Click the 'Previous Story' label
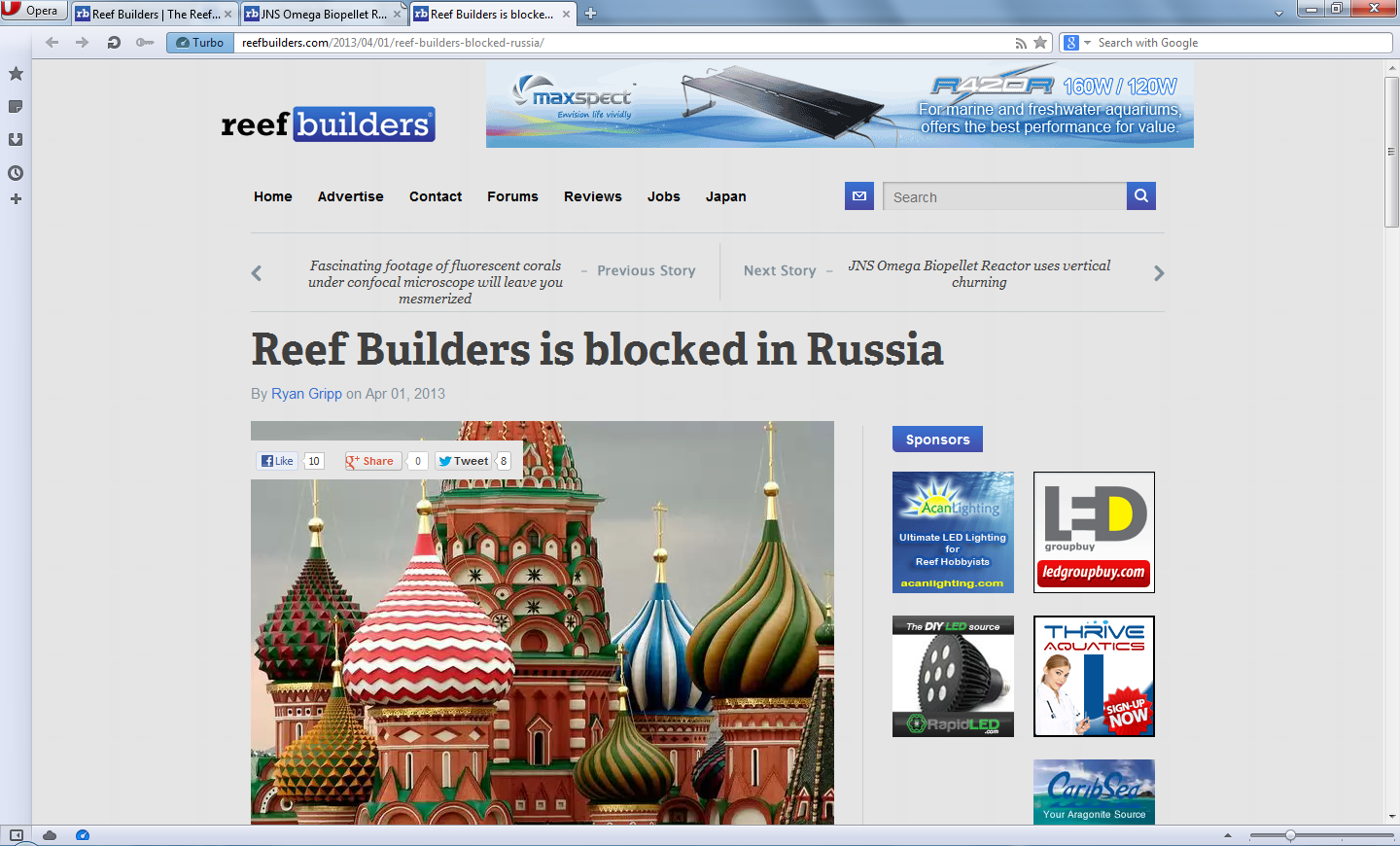The image size is (1400, 846). click(x=647, y=271)
